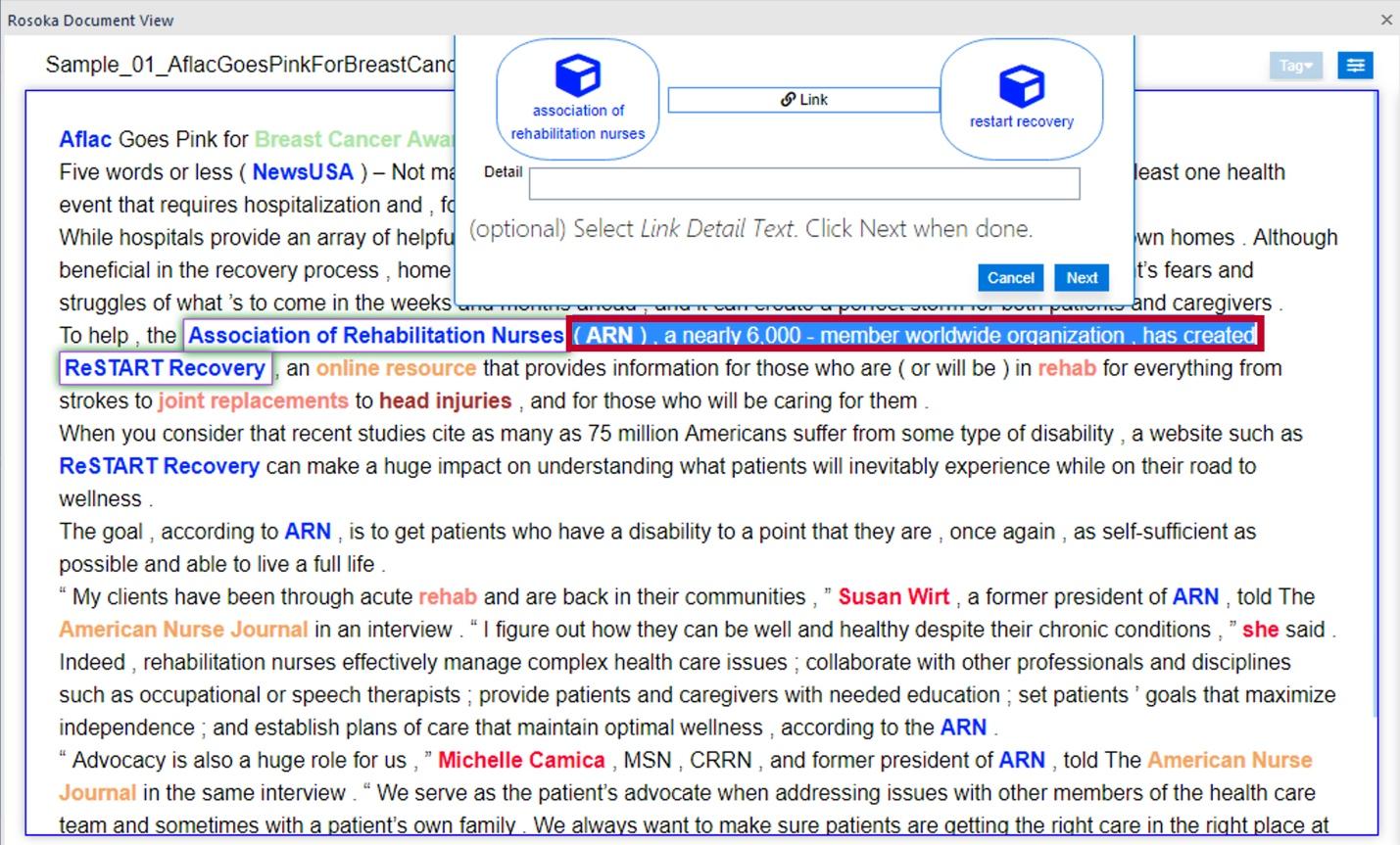This screenshot has width=1400, height=845.
Task: Click the Michelle Camica person entity
Action: pos(521,761)
